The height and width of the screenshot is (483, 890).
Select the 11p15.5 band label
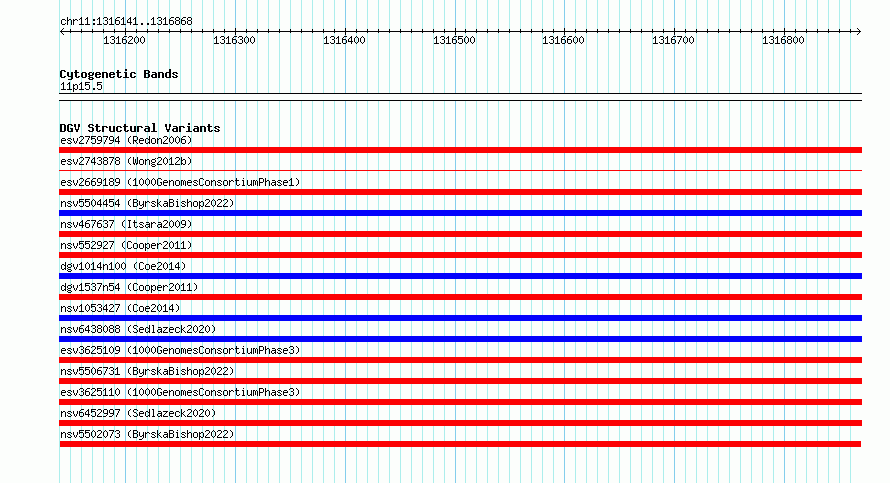(81, 86)
